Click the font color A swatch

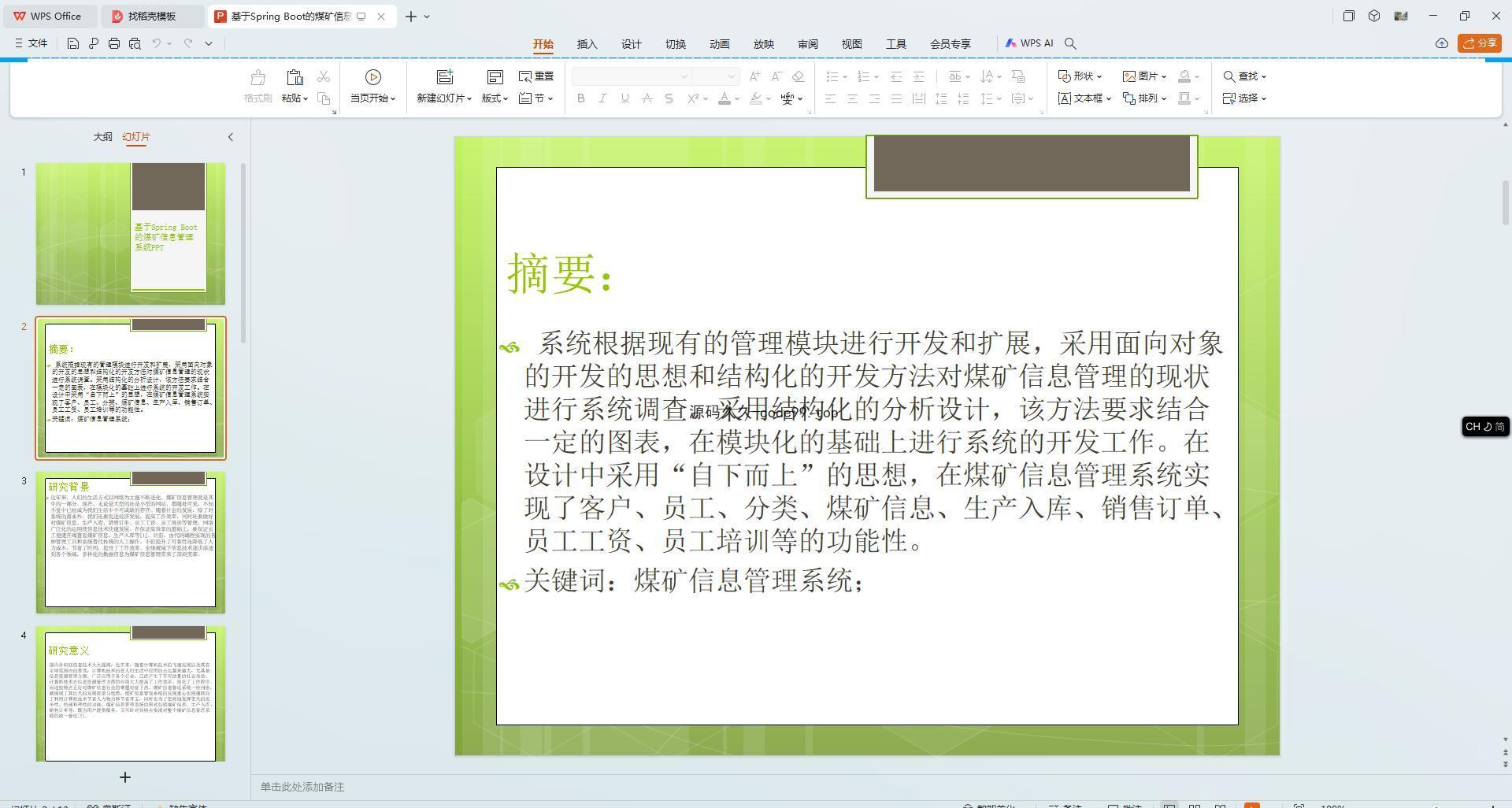tap(724, 98)
